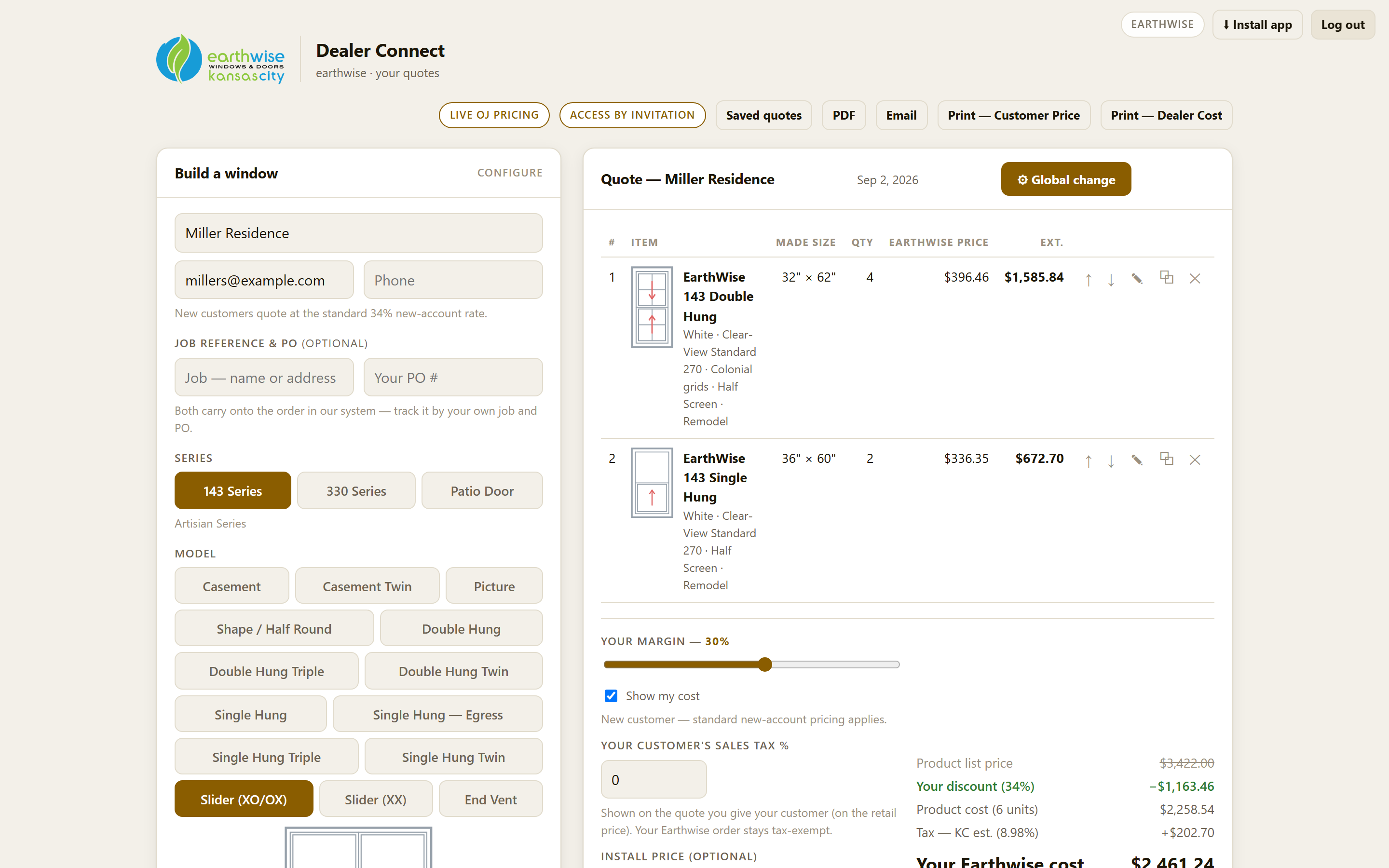Choose the Double Hung Triple model

(x=266, y=671)
